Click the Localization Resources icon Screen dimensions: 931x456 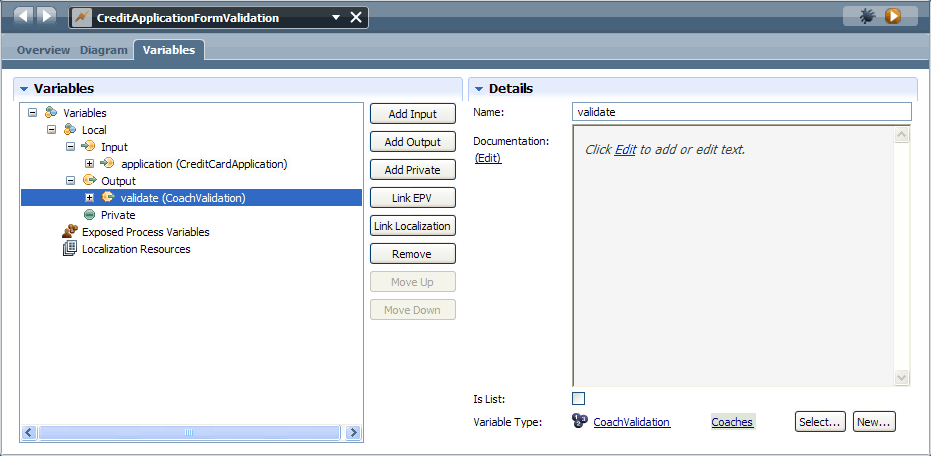click(70, 249)
